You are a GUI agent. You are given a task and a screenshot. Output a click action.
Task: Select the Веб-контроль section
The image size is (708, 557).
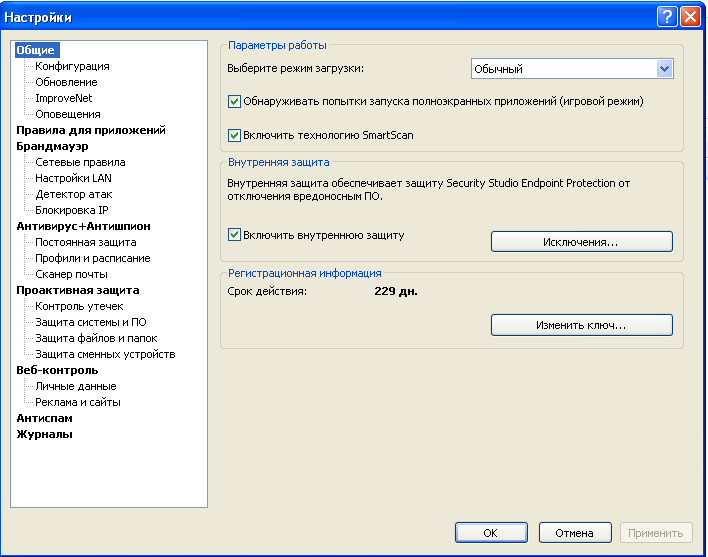[x=57, y=370]
